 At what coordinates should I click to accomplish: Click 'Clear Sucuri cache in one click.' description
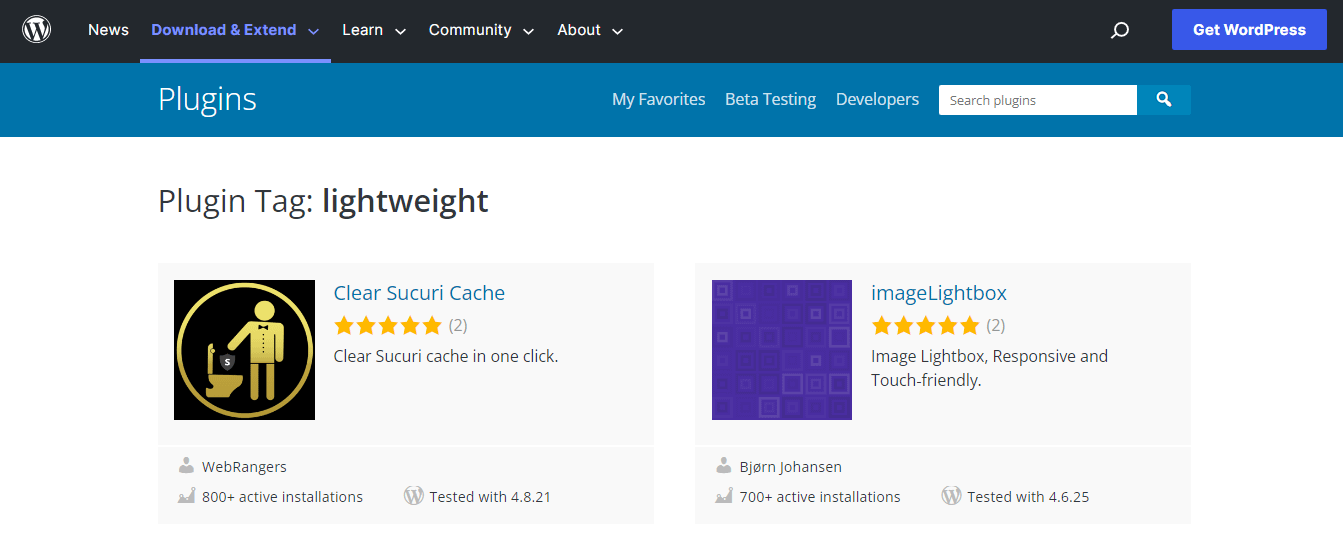[446, 356]
